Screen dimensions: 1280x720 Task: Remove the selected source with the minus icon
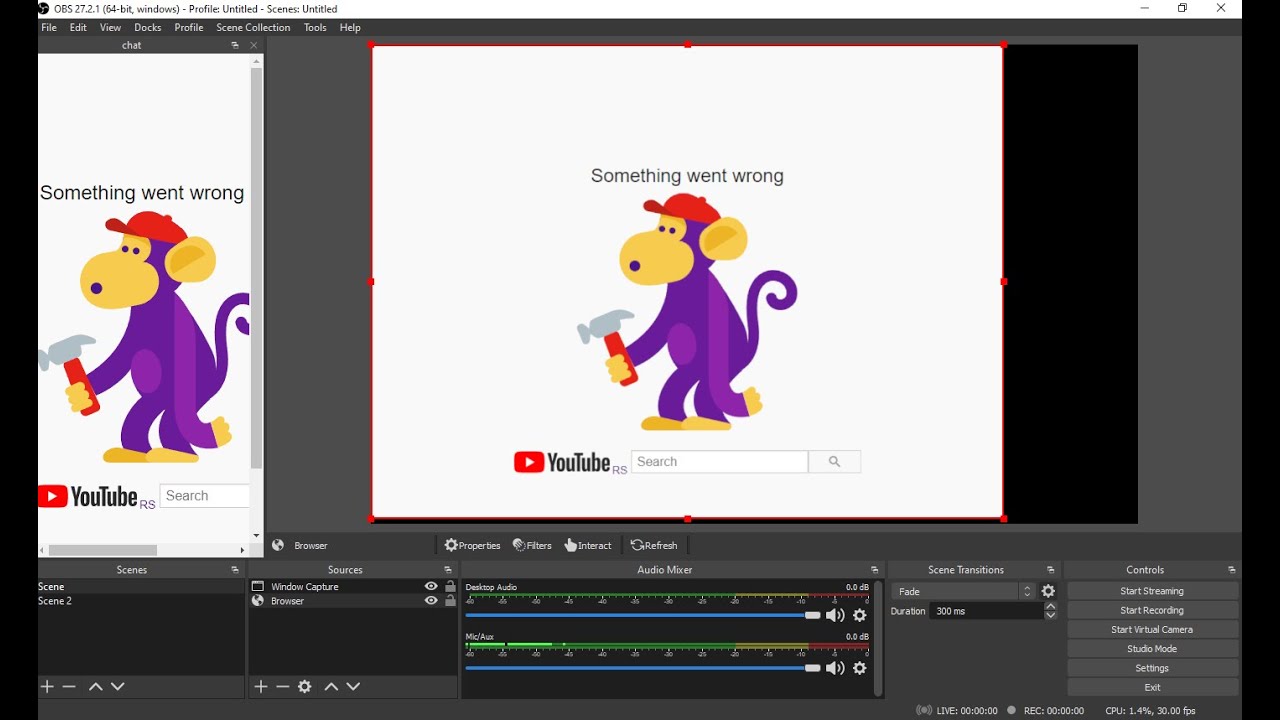click(283, 687)
